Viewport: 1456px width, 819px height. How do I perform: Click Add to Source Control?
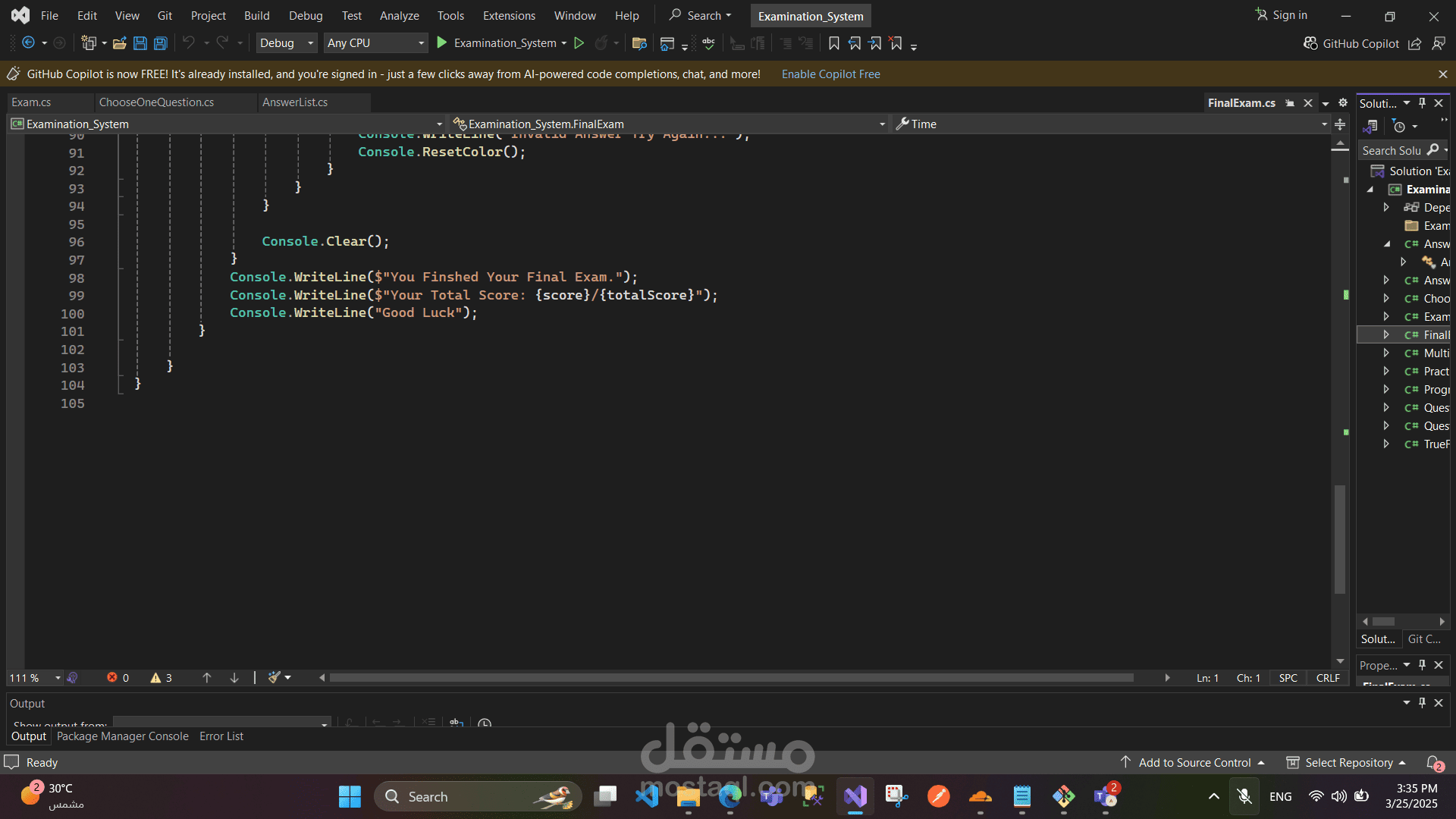[x=1194, y=762]
